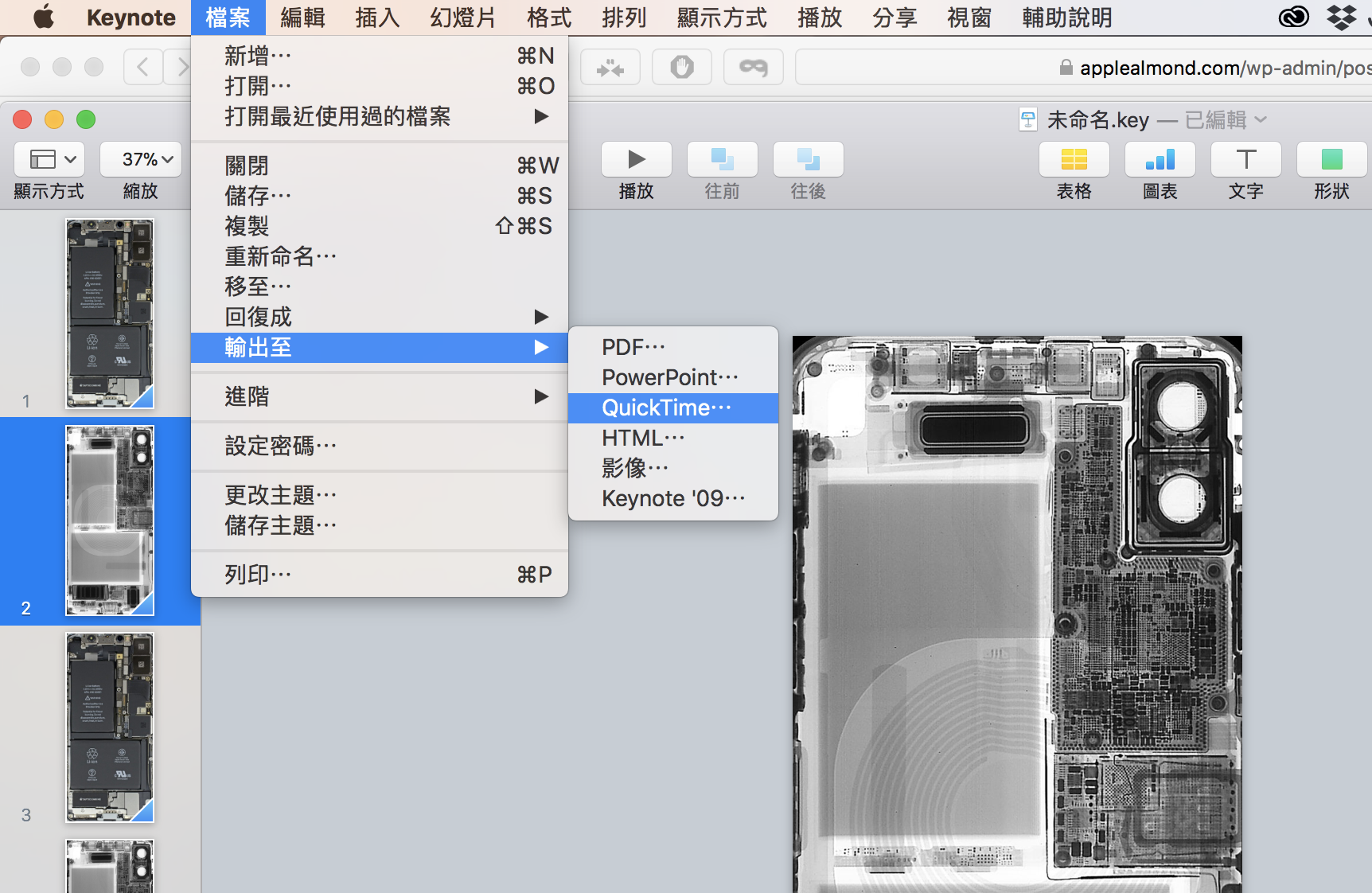Screen dimensions: 1372x893
Task: Export to PDF… from submenu
Action: pos(673,347)
